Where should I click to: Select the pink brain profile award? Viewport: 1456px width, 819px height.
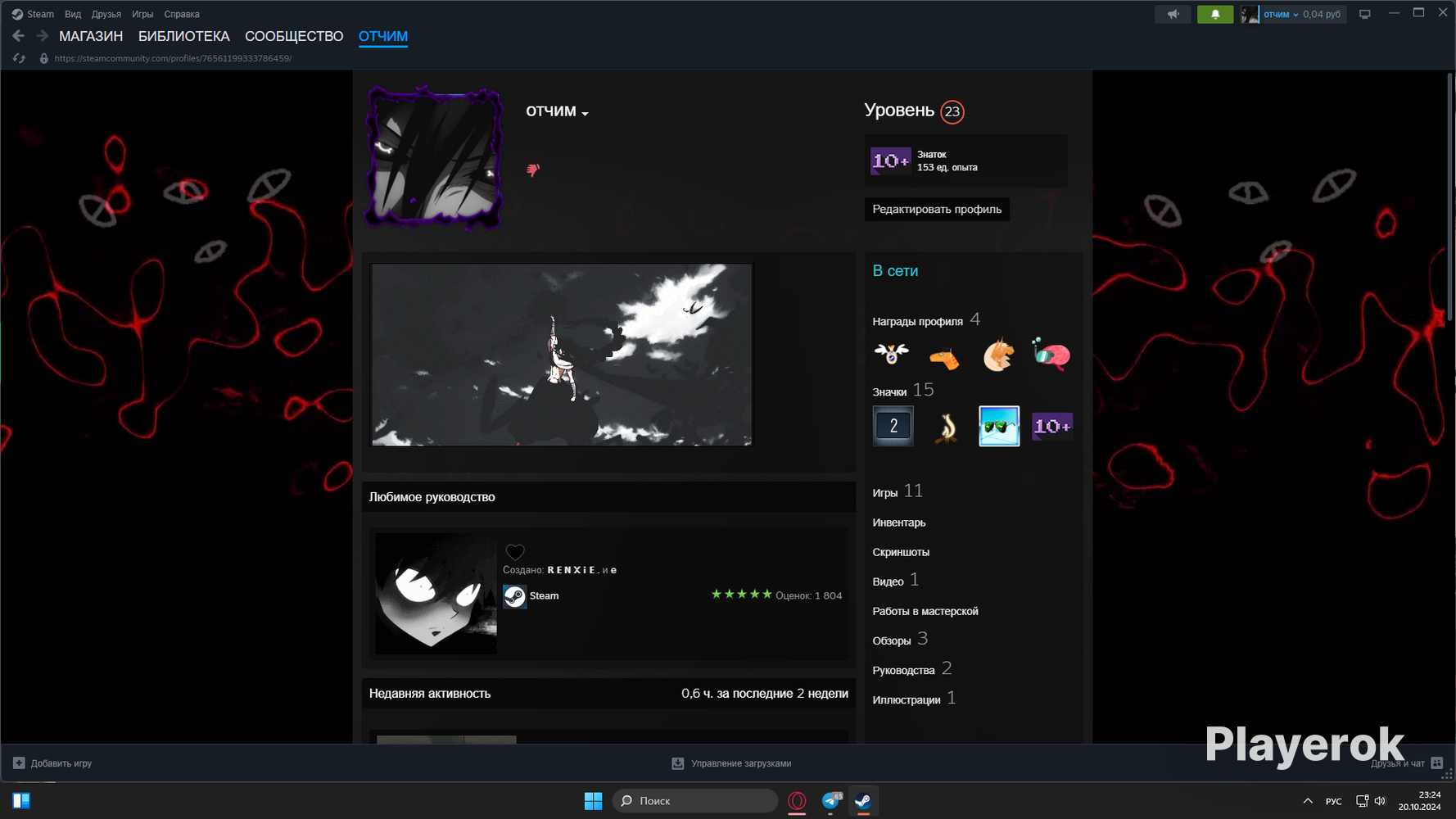click(1051, 355)
